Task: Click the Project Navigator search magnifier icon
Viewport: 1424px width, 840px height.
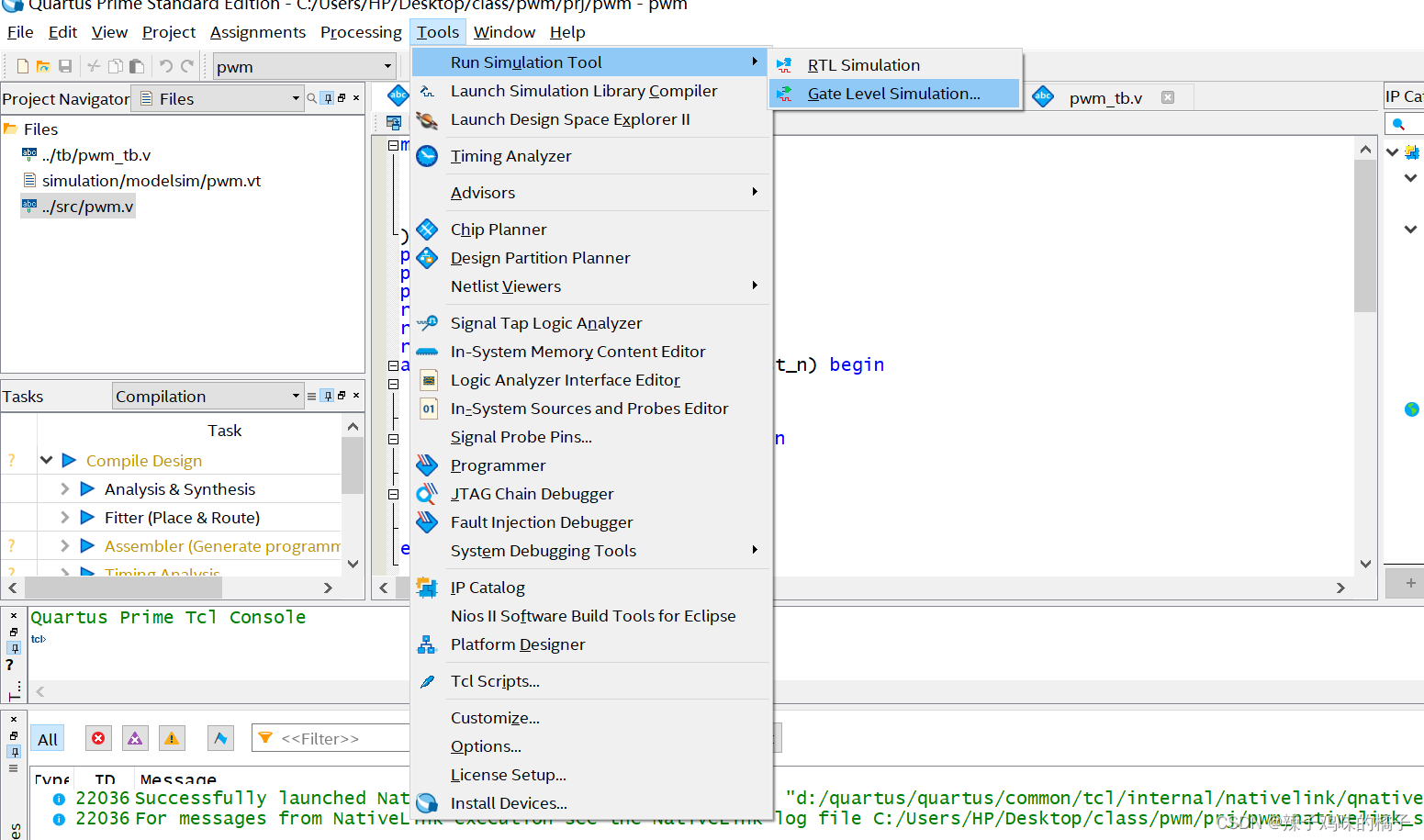Action: [x=312, y=98]
